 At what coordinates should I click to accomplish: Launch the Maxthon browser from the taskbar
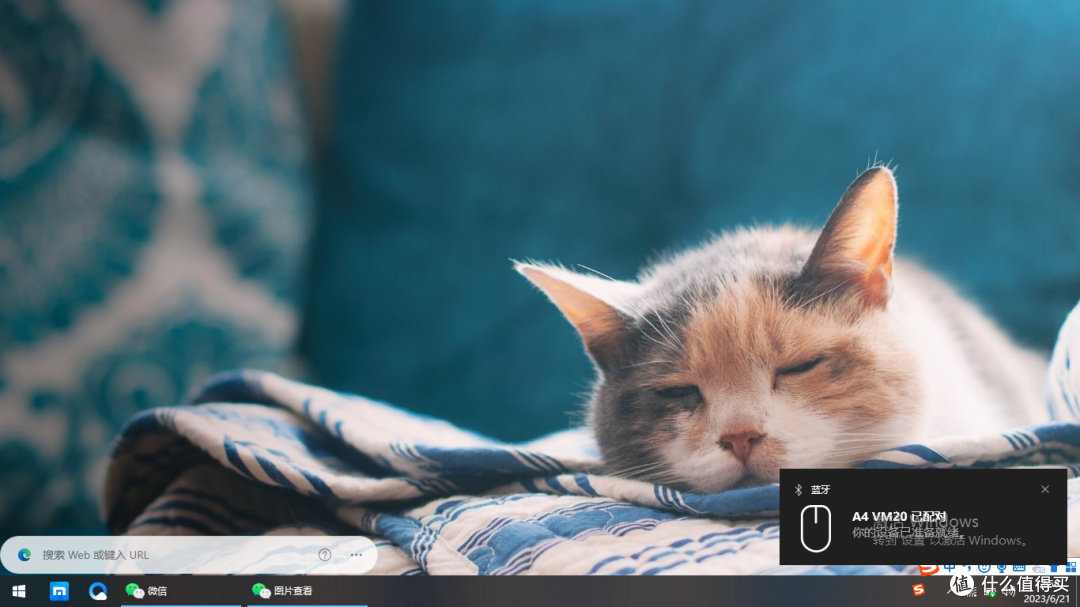click(59, 591)
